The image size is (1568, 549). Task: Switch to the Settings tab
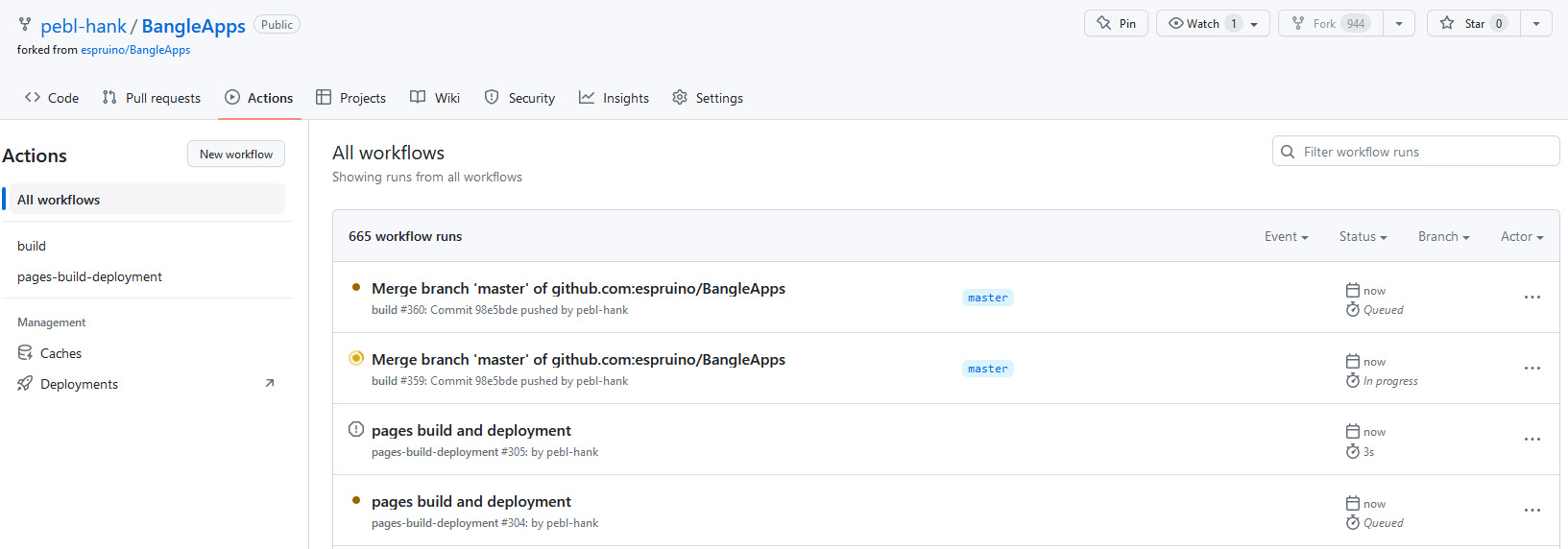point(708,98)
